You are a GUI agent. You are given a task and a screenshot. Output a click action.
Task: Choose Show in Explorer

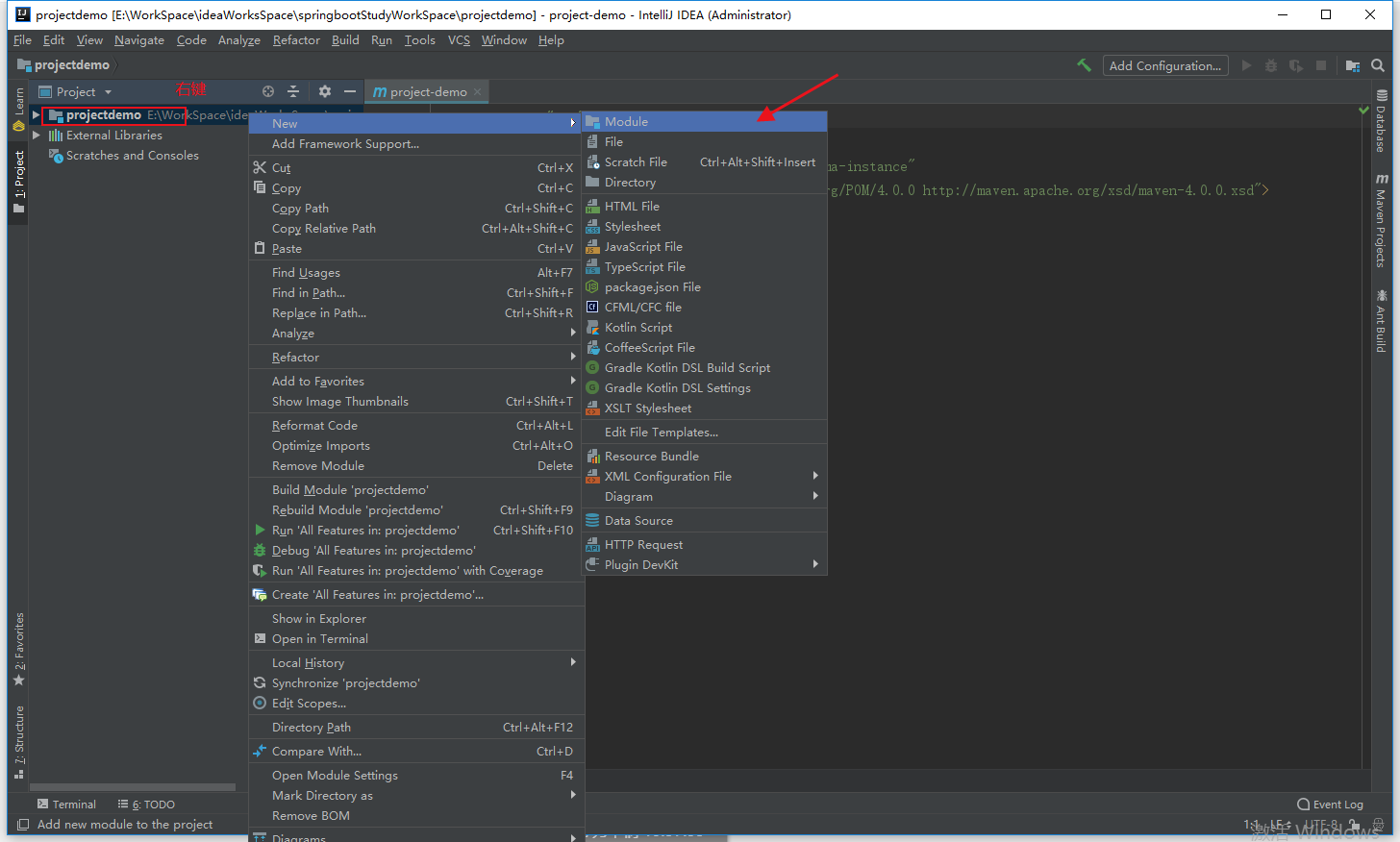point(416,619)
